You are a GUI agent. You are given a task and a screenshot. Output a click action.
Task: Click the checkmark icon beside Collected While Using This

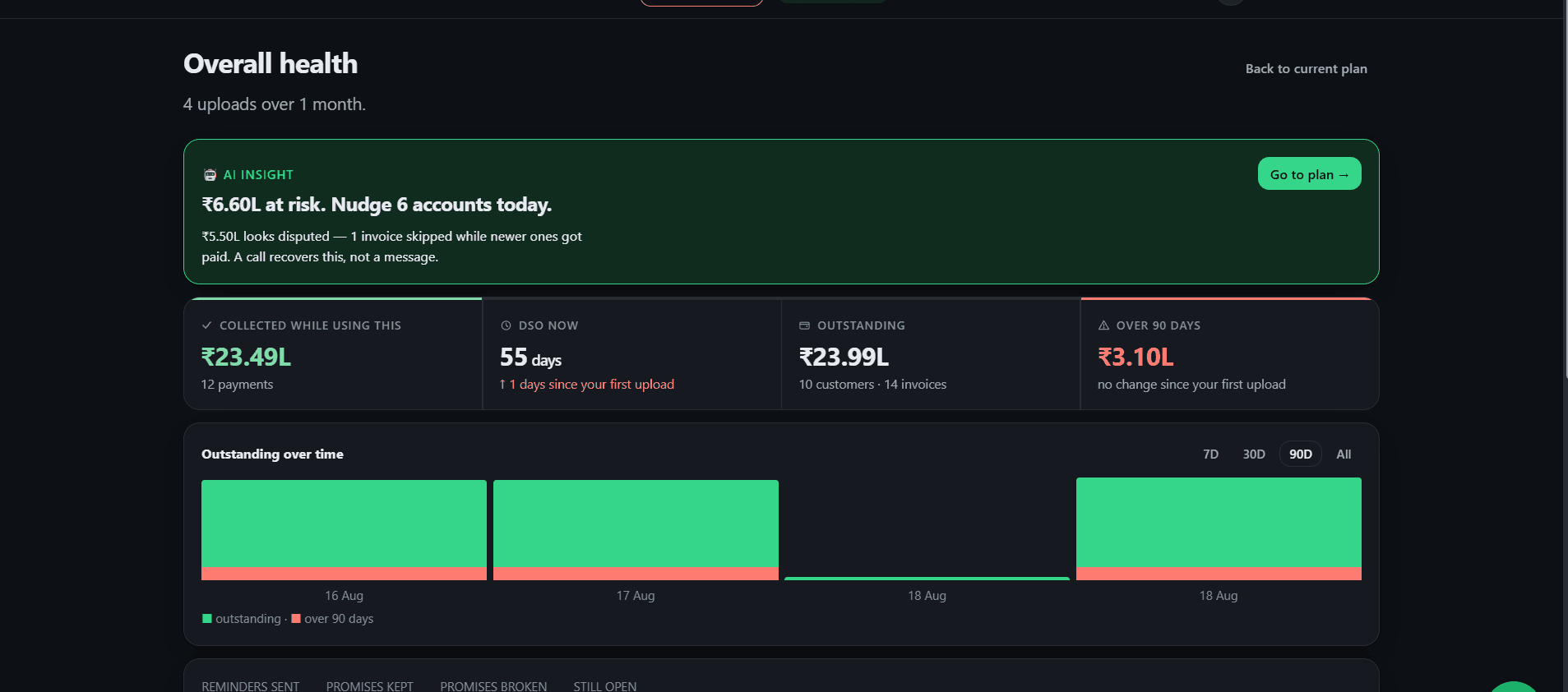pos(207,325)
